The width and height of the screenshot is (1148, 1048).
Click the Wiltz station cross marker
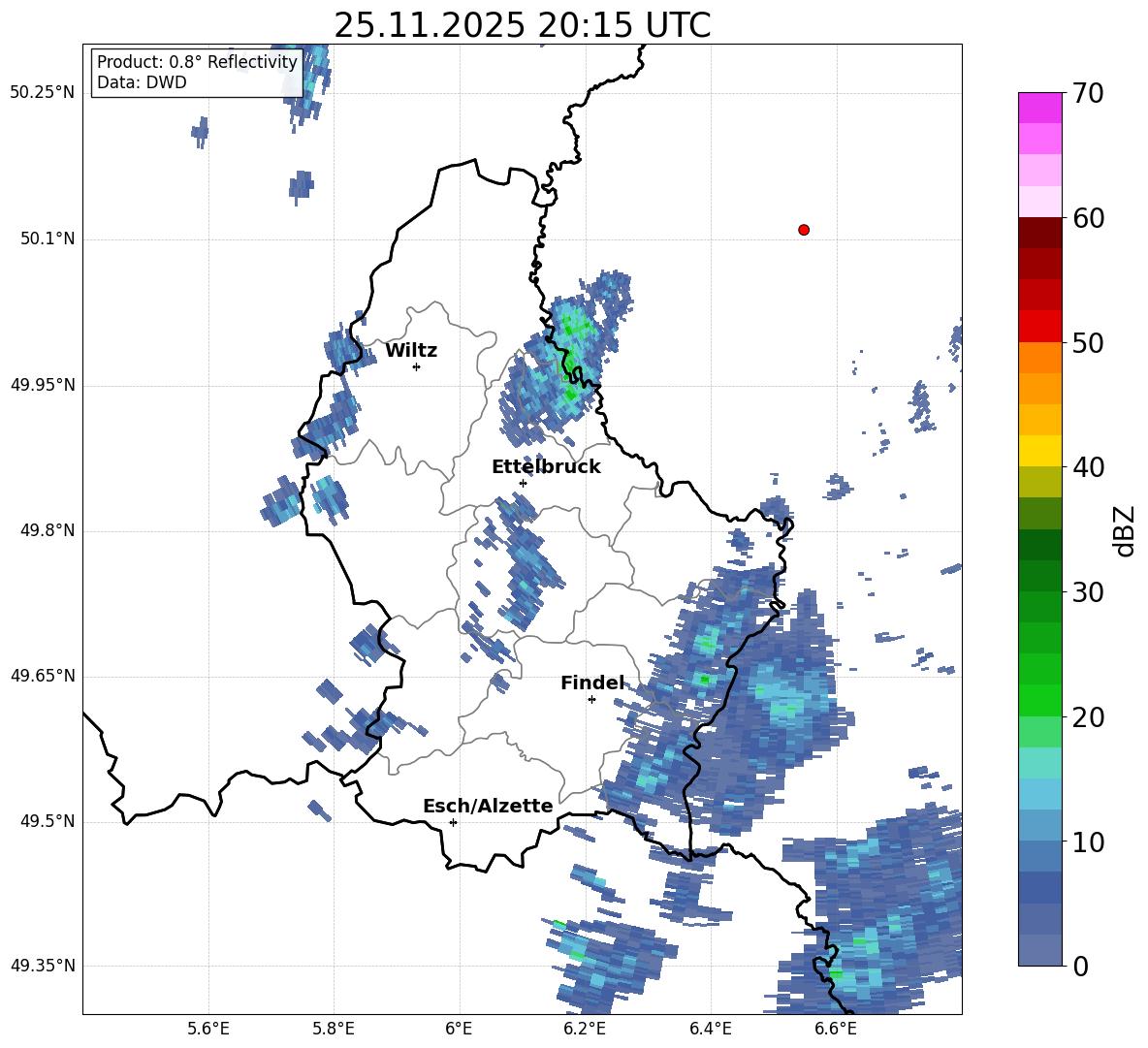click(x=417, y=366)
